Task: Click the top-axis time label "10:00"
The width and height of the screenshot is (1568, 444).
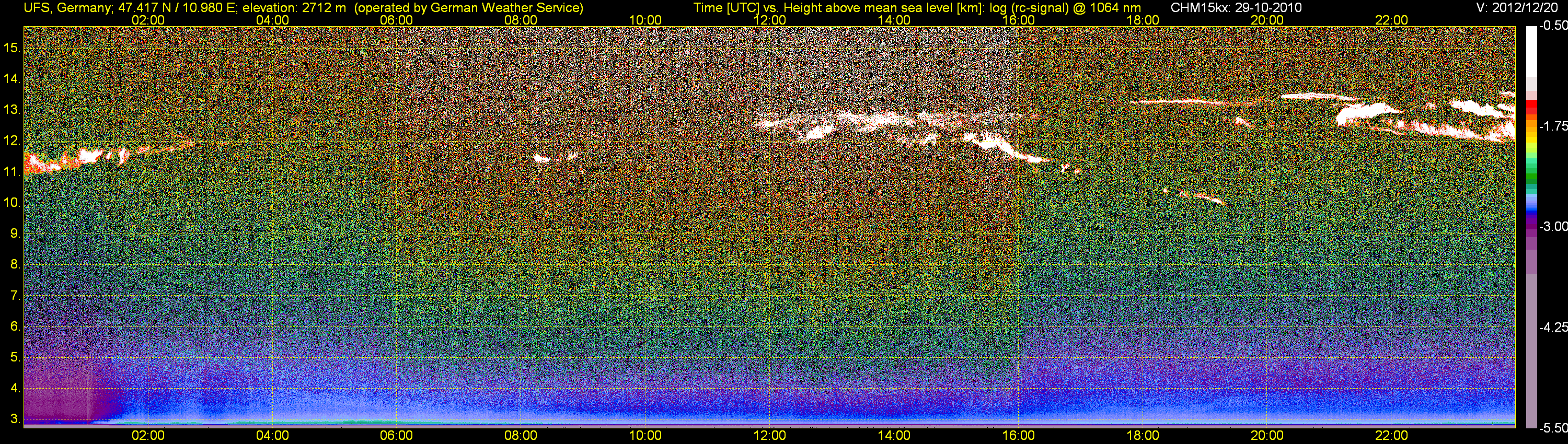Action: pos(645,20)
